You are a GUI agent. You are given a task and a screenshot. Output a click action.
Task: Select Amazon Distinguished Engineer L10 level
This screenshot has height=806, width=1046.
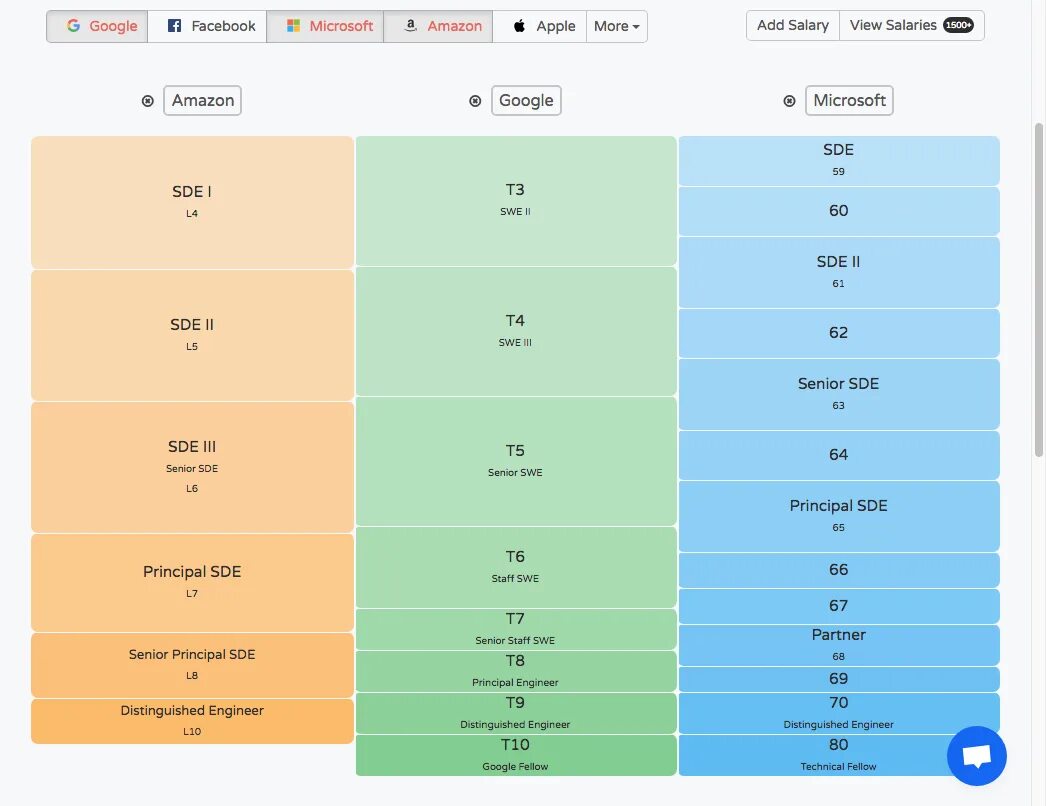pos(192,721)
